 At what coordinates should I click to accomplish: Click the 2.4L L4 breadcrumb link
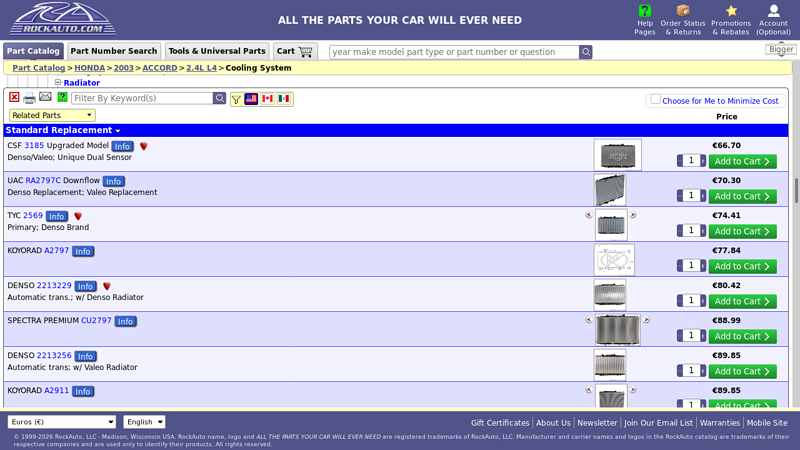202,68
